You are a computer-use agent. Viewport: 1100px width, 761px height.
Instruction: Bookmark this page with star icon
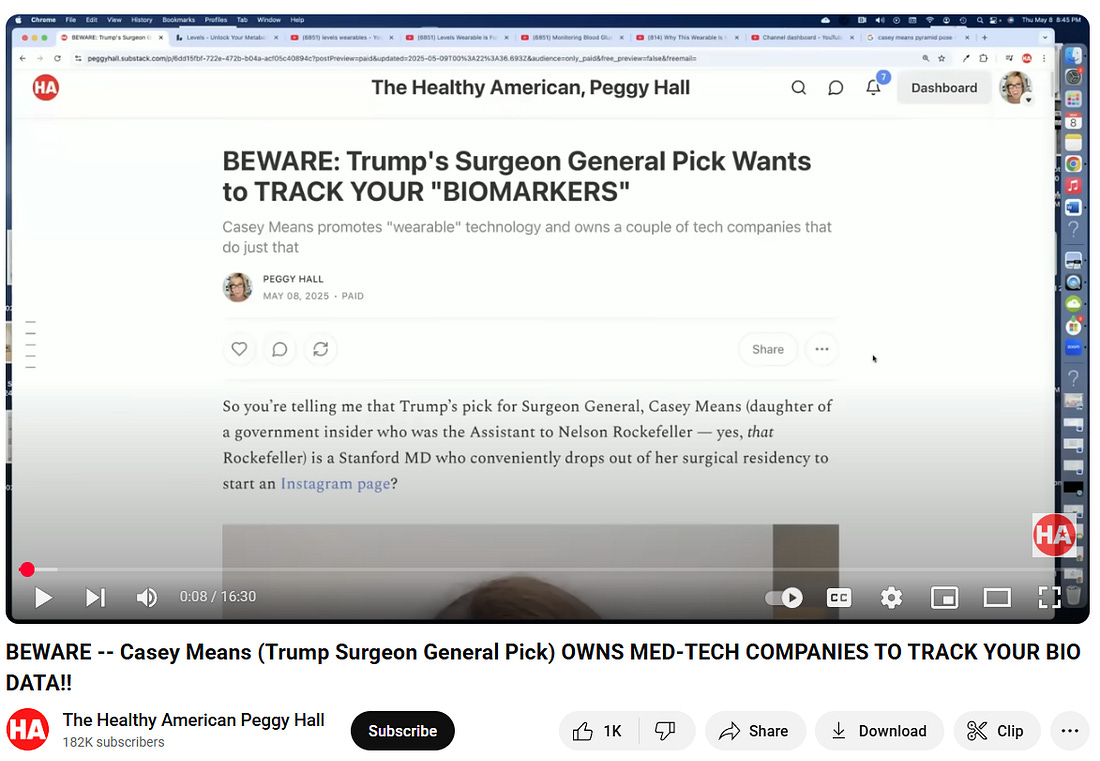(x=941, y=58)
